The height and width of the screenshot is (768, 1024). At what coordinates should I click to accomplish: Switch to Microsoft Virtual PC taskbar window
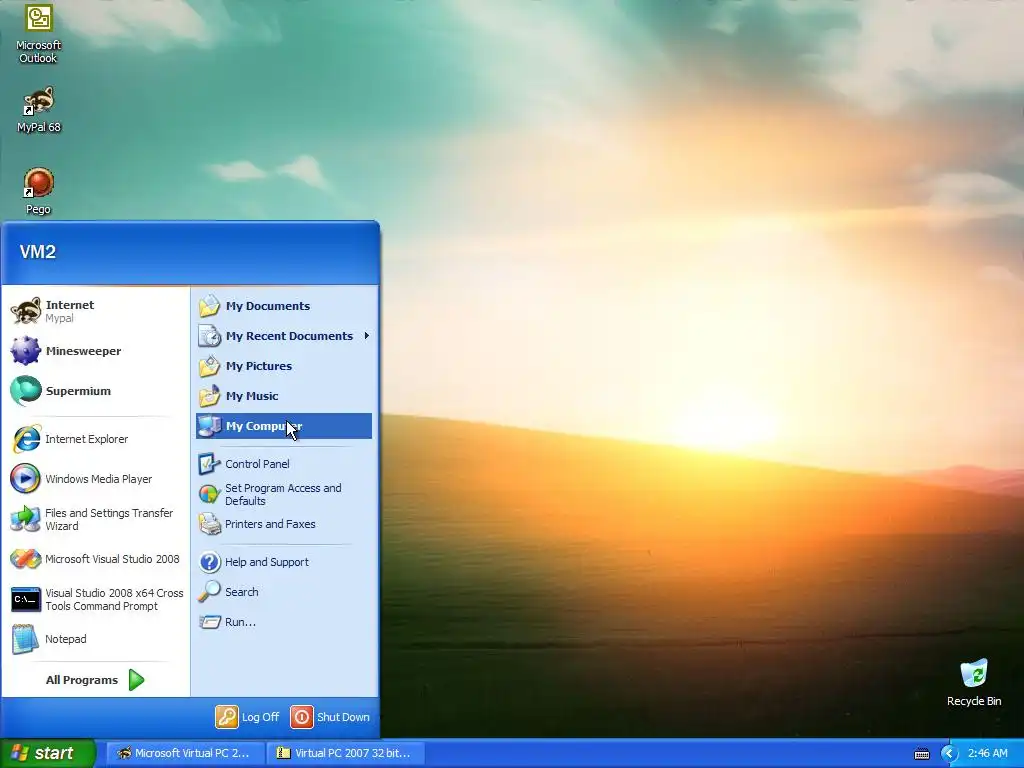point(185,753)
